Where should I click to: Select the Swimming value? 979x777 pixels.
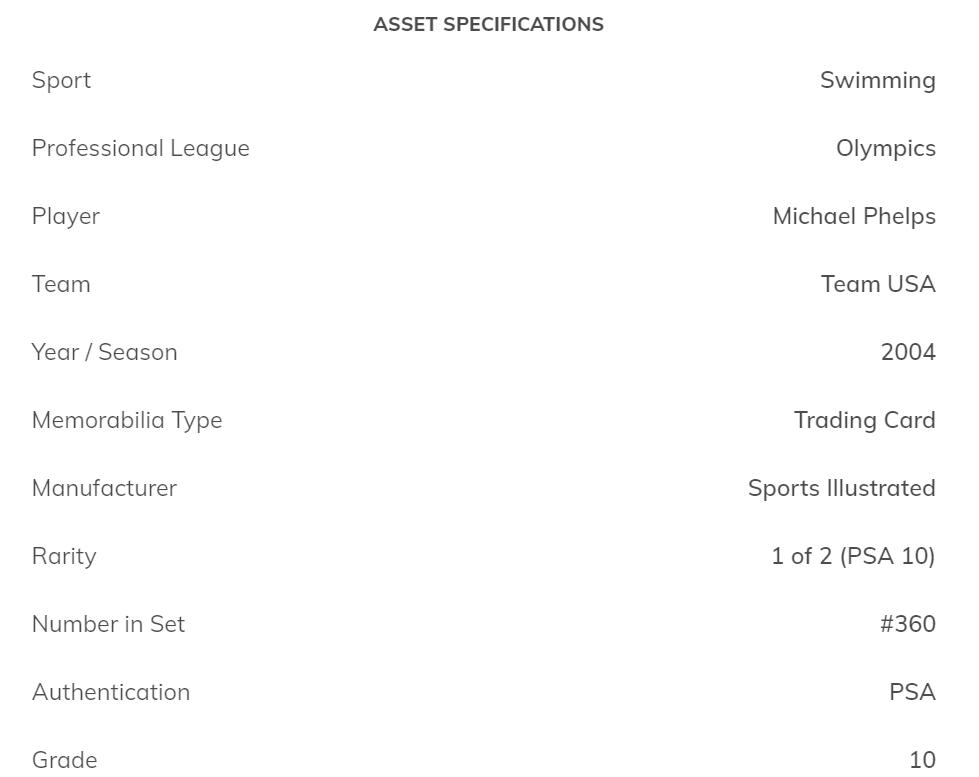pos(877,80)
